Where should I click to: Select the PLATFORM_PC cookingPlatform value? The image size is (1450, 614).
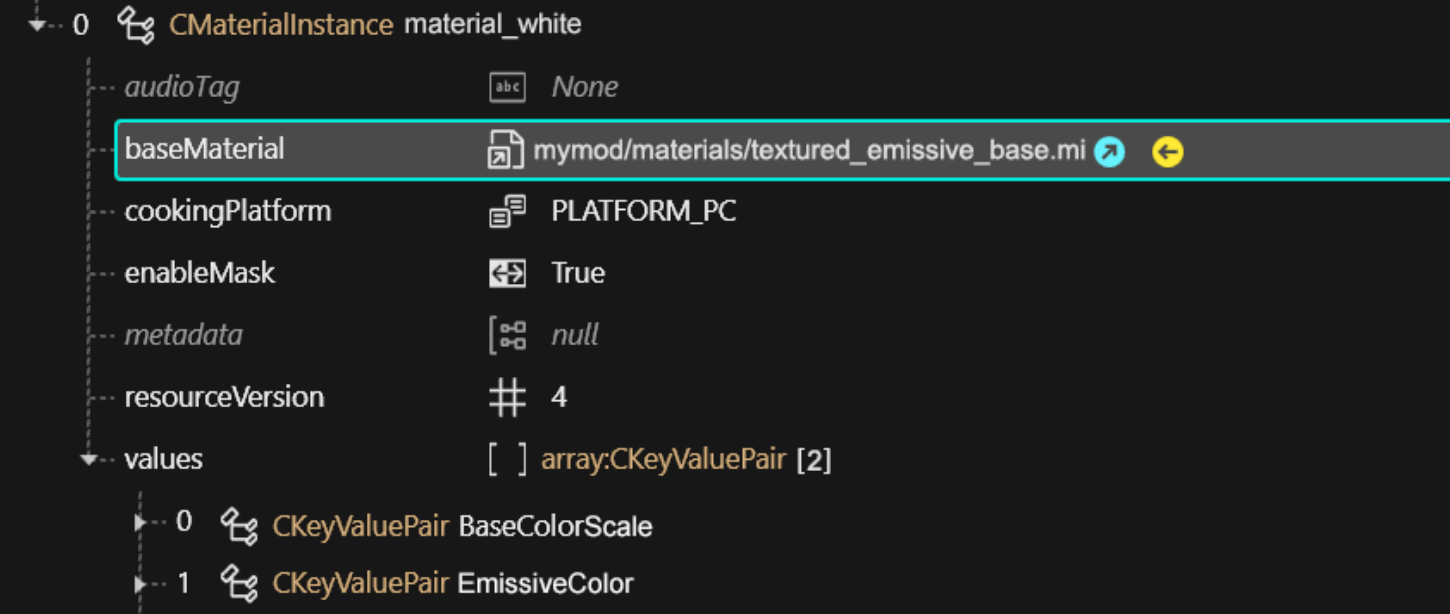coord(643,212)
